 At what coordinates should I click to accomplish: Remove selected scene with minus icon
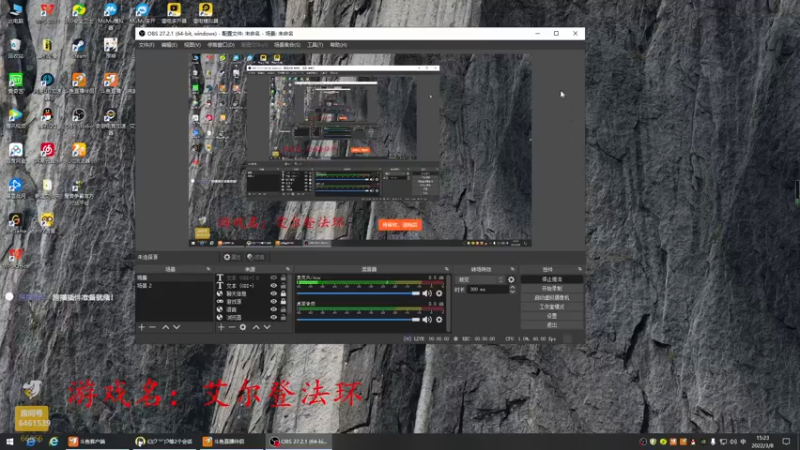[x=153, y=327]
